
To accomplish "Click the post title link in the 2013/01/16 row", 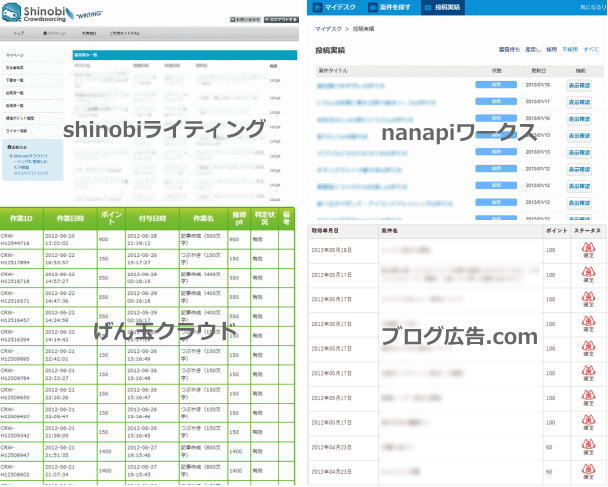I will point(365,119).
